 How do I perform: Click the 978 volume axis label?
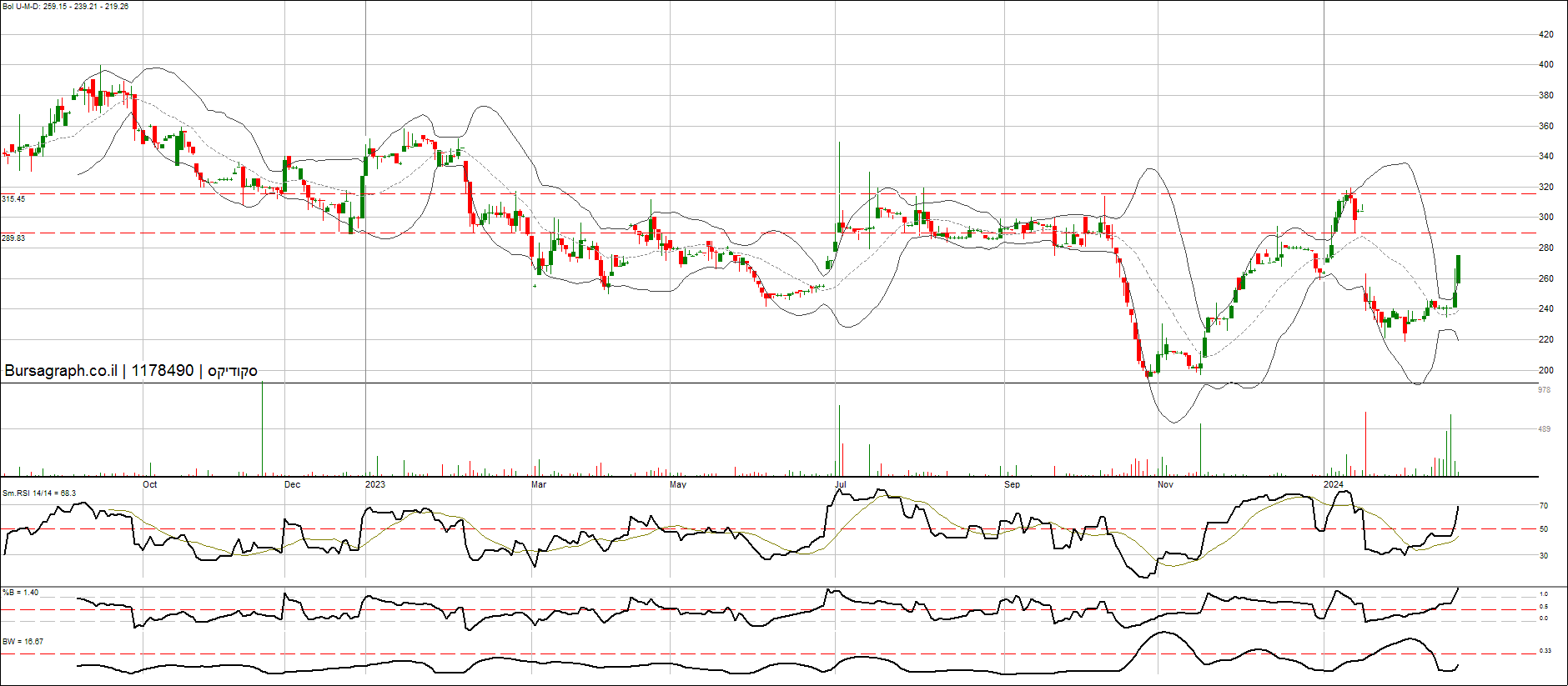click(x=1544, y=390)
